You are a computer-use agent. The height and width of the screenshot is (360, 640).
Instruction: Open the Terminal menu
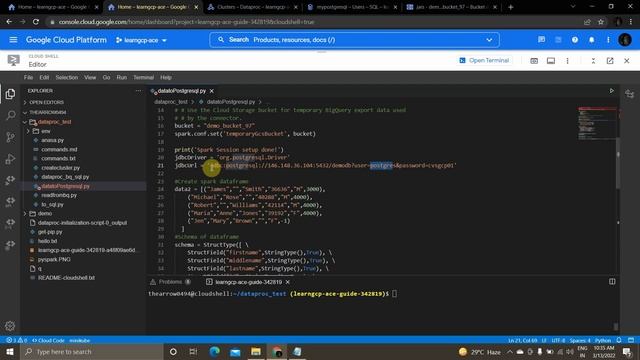144,77
